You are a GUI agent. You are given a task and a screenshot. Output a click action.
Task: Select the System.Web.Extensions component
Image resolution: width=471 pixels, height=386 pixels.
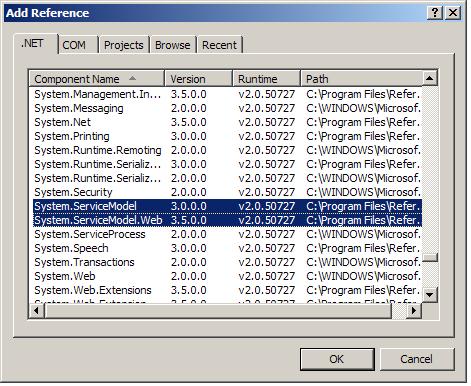tap(227, 290)
